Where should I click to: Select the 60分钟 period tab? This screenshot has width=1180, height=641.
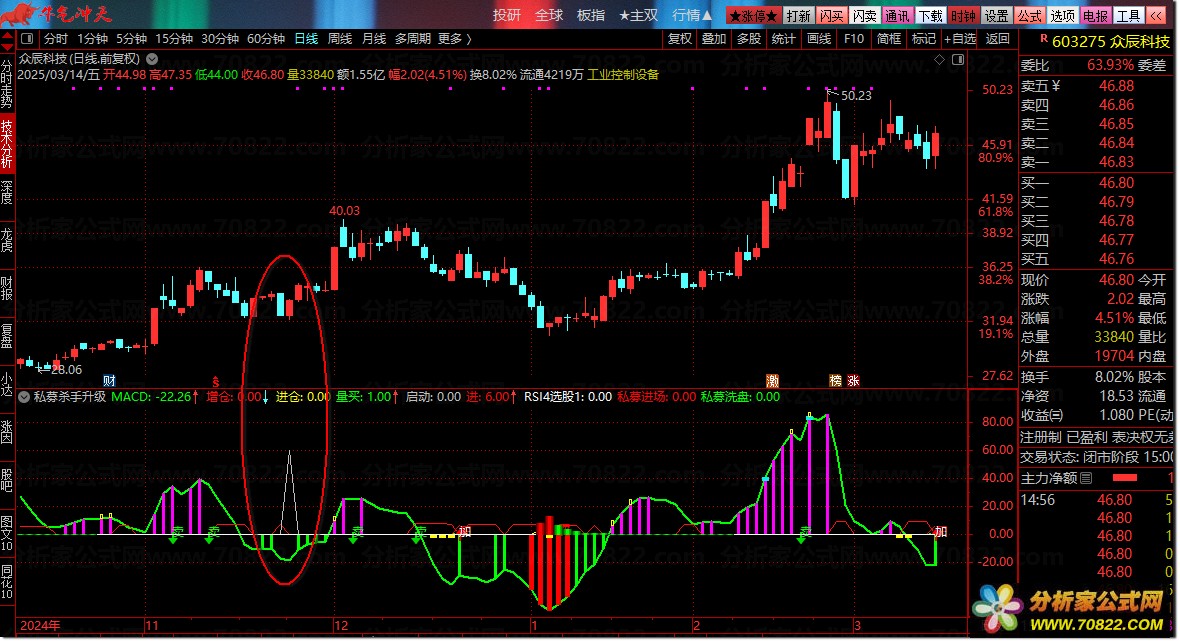(x=266, y=39)
